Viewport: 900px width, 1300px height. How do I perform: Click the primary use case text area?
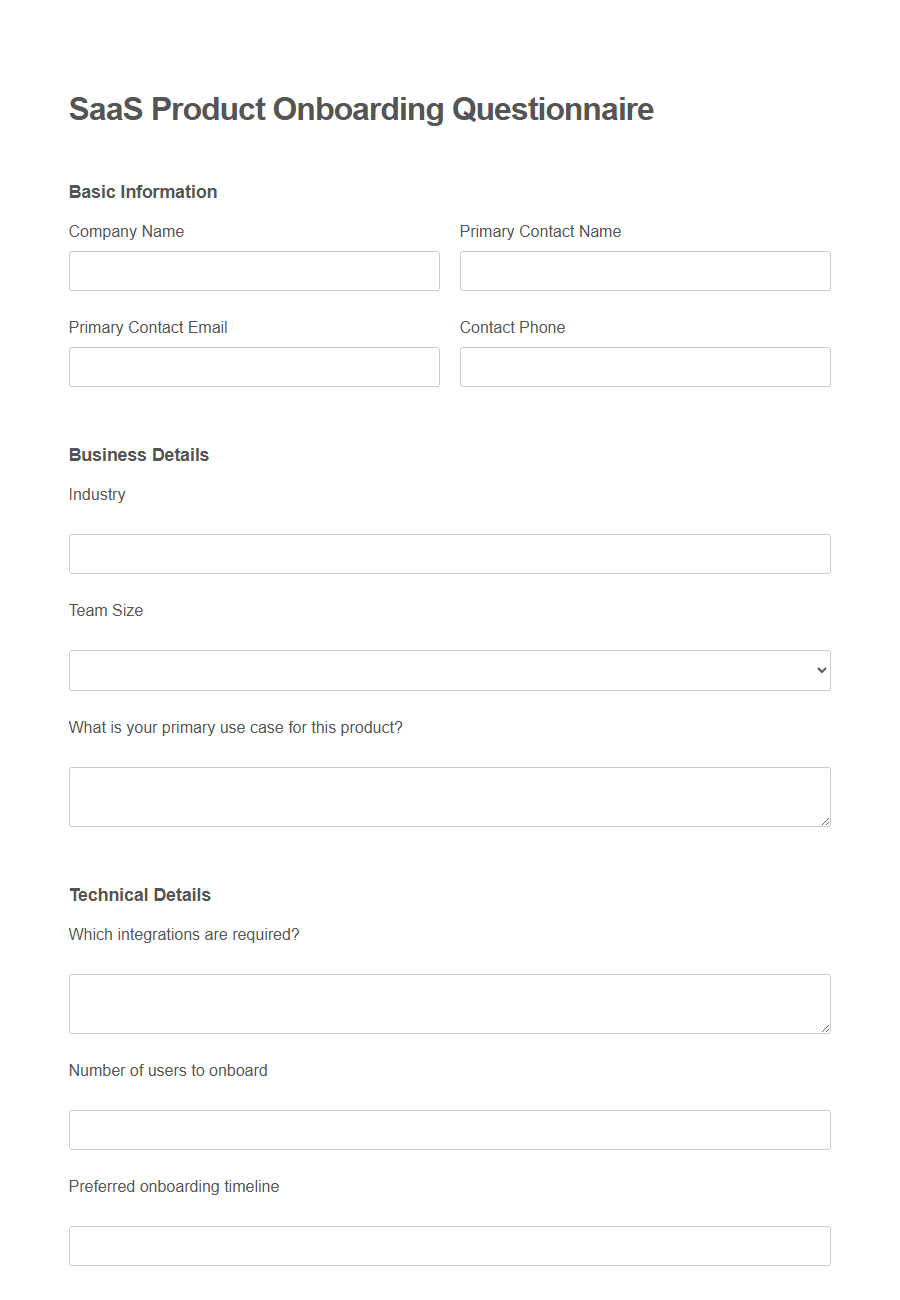449,796
